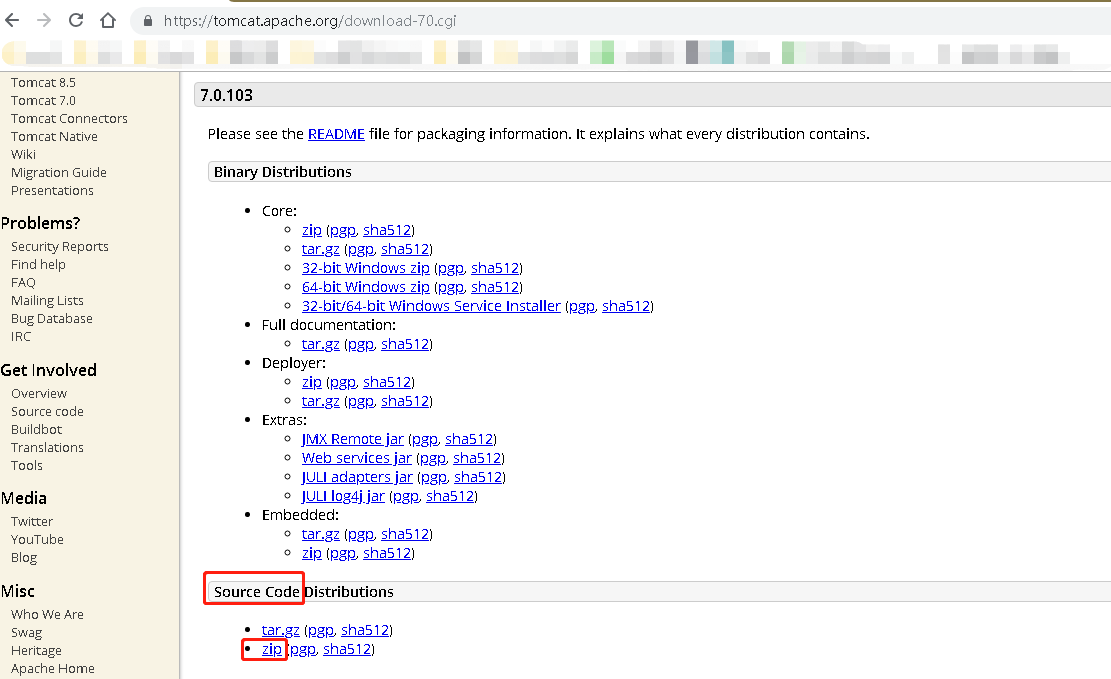
Task: Download the Source Code tar.gz link
Action: pyautogui.click(x=280, y=630)
